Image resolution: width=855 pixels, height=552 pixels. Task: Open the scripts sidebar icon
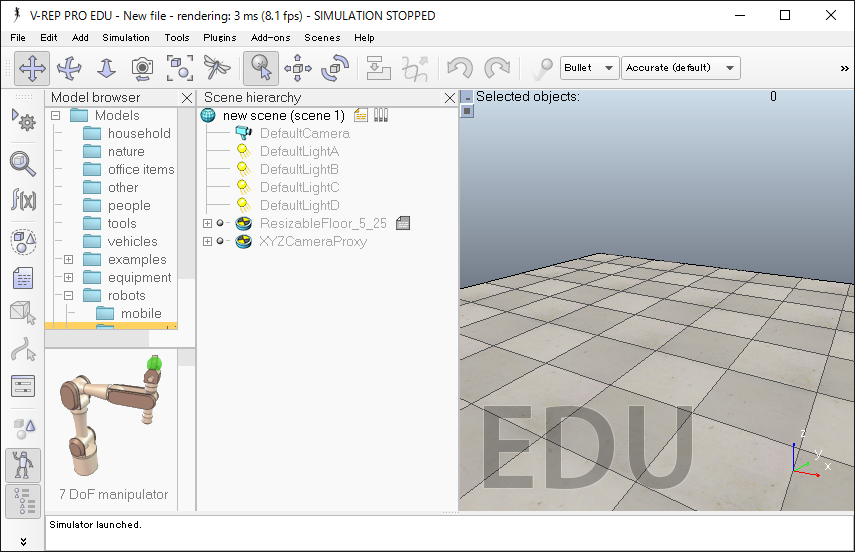click(23, 278)
